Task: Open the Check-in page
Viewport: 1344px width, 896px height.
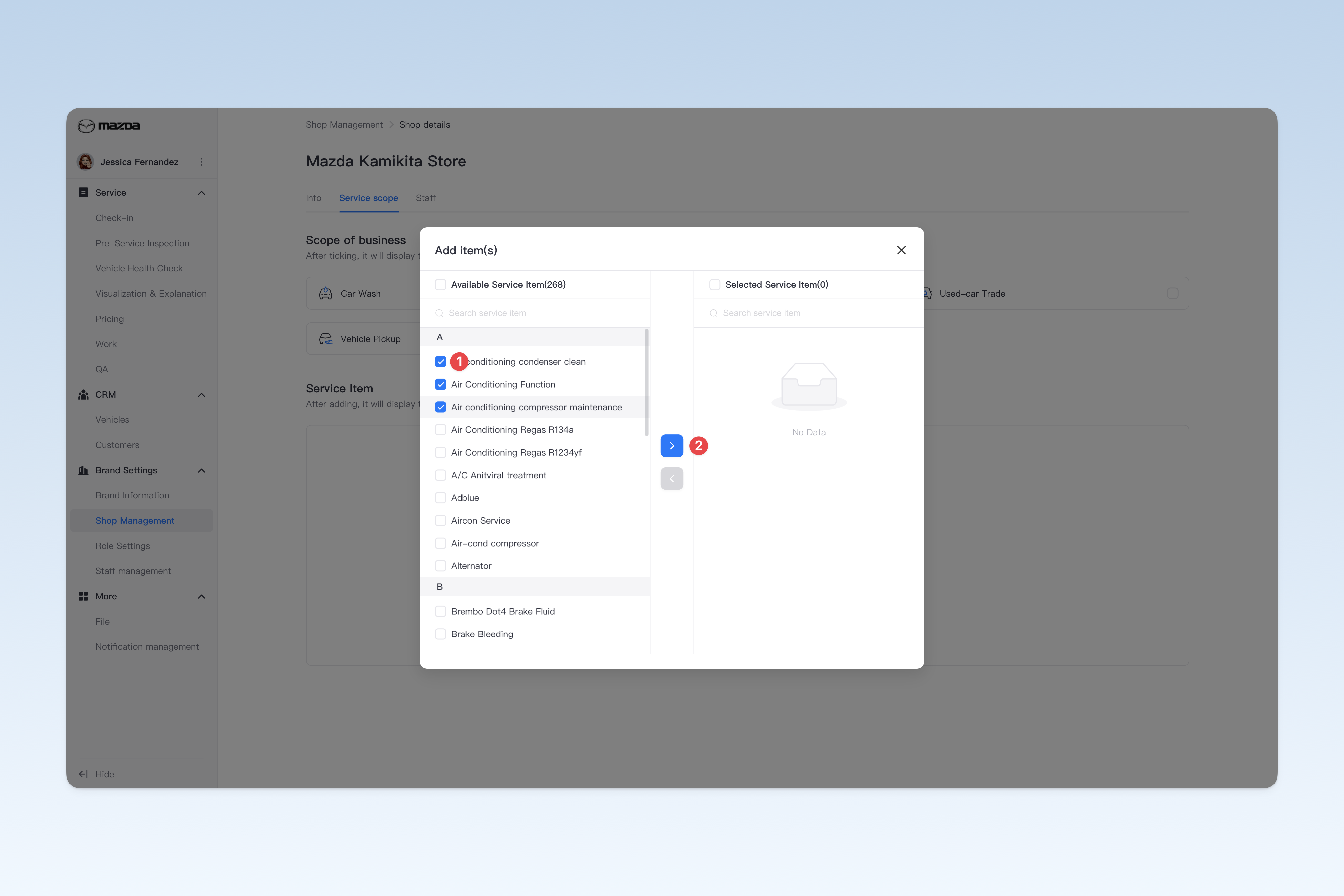Action: pos(114,218)
